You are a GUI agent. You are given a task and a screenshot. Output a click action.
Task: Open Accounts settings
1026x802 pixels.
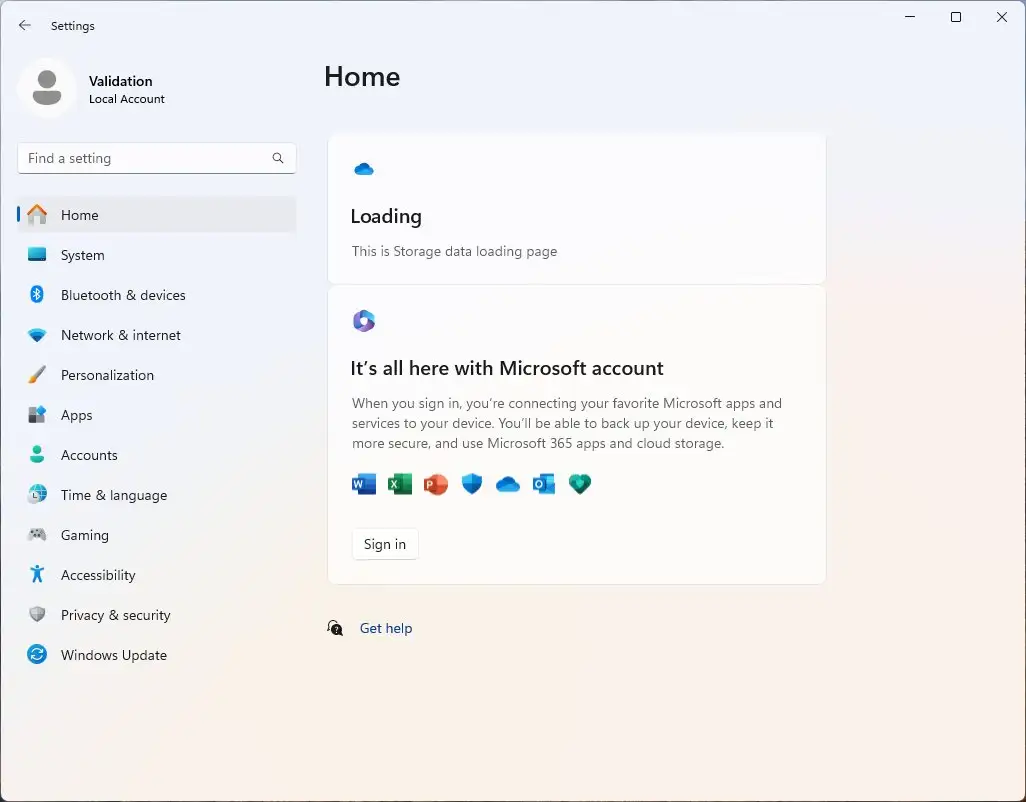36,455
